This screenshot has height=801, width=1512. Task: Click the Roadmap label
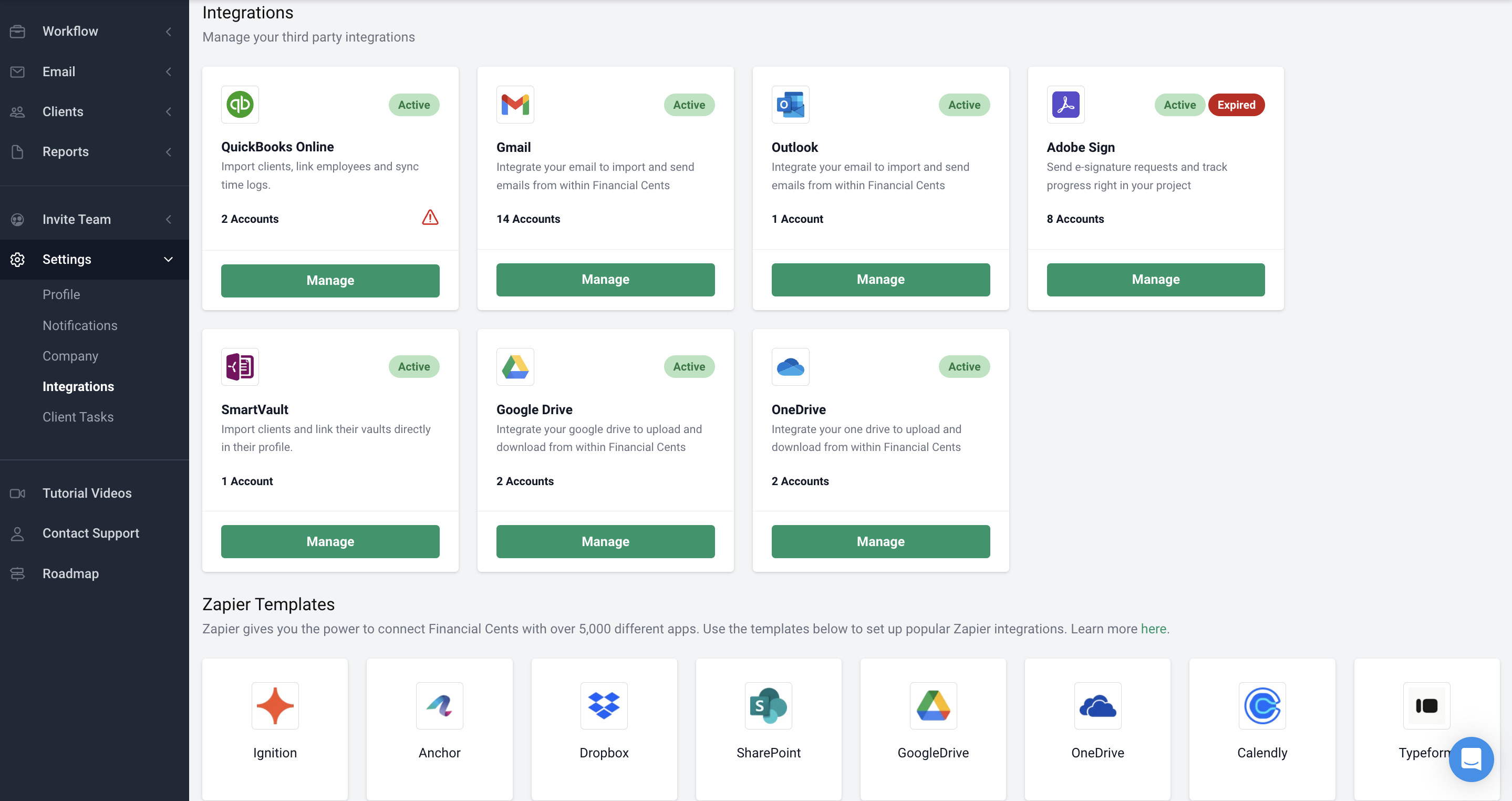click(x=70, y=574)
